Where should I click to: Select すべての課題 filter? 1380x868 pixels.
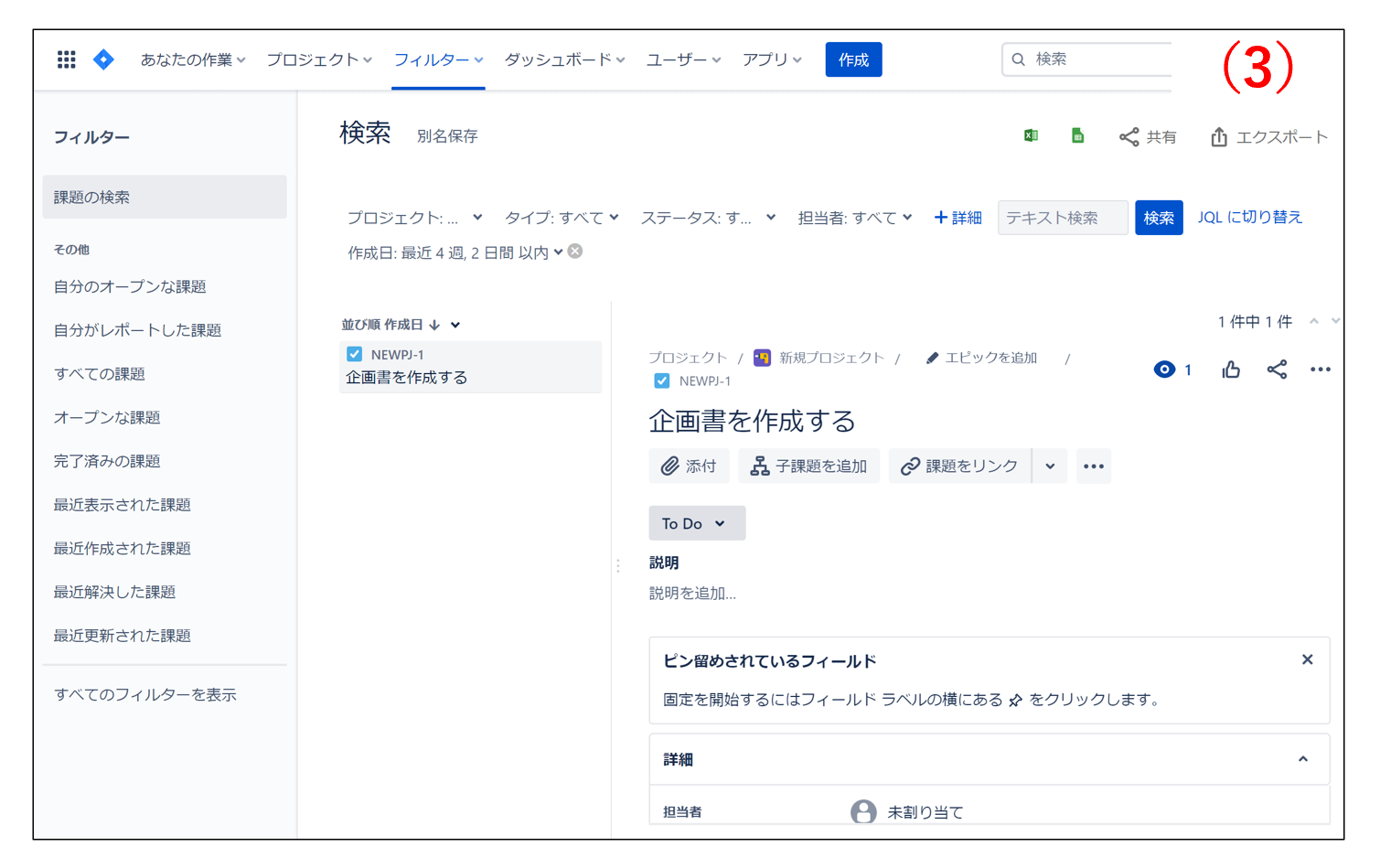pyautogui.click(x=99, y=374)
